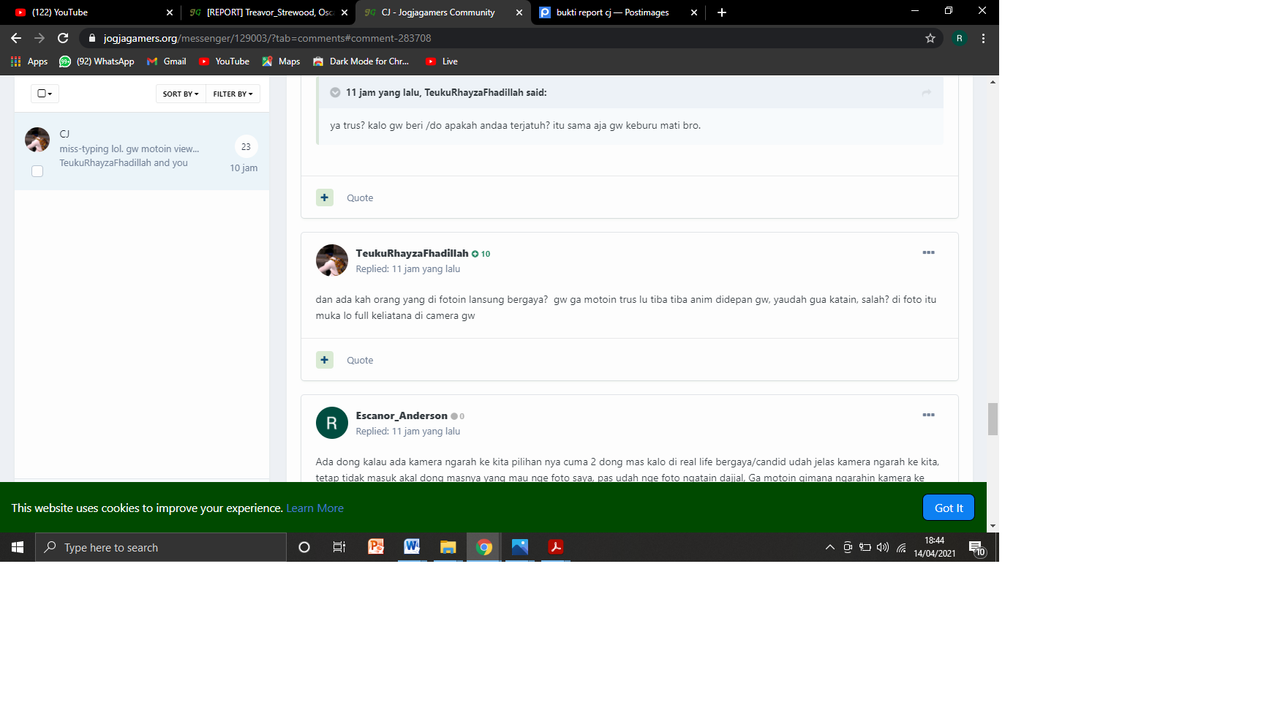The image size is (1280, 711).
Task: Open the Live bookmark
Action: (x=441, y=61)
